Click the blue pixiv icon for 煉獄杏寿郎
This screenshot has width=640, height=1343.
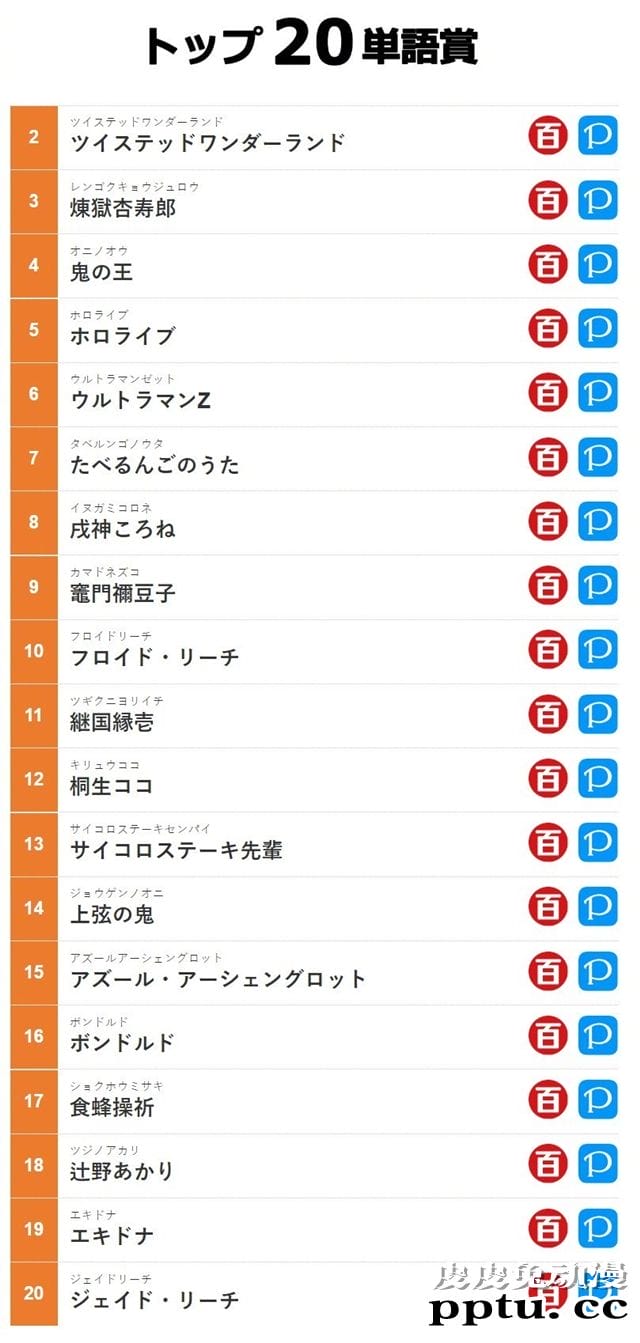pos(598,201)
